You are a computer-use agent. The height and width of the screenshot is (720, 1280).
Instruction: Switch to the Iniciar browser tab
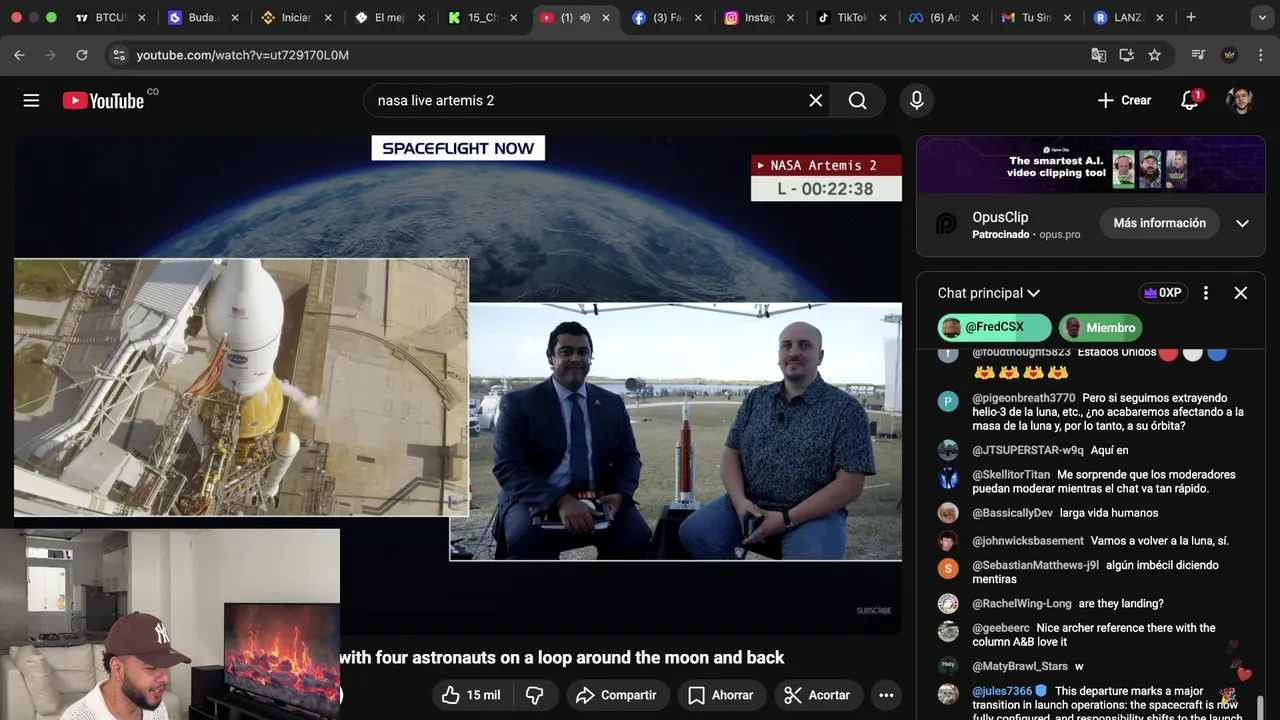pyautogui.click(x=298, y=18)
